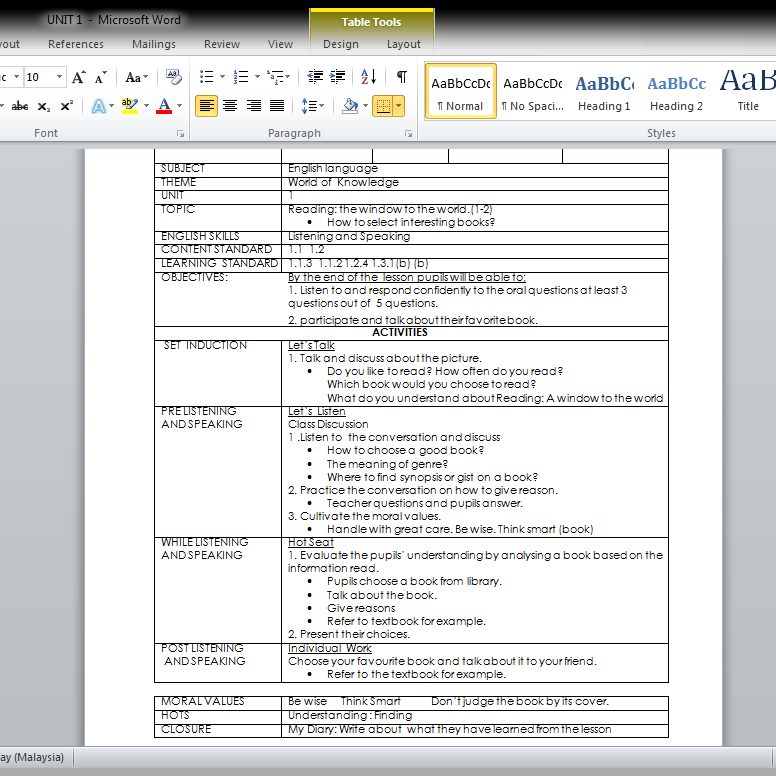Click the 'World of Knowledge' theme cell
Image resolution: width=776 pixels, height=776 pixels.
point(475,183)
